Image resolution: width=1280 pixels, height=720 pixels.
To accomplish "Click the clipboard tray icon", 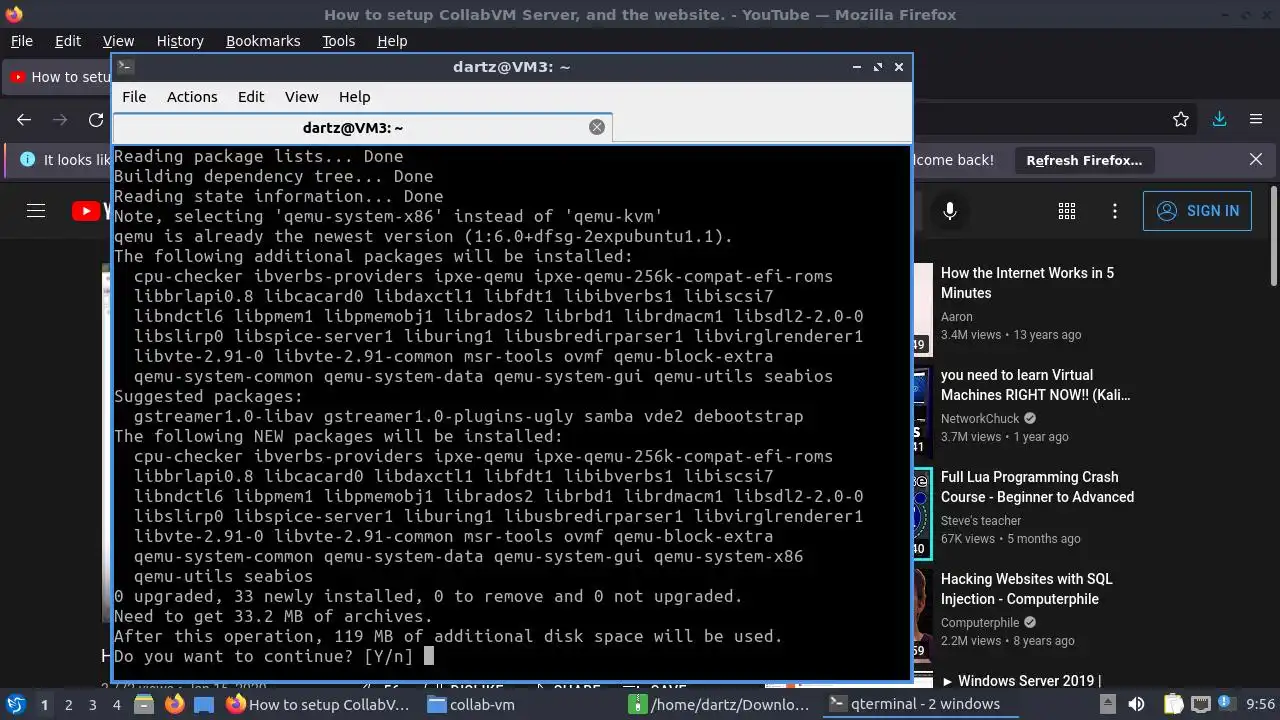I will [1175, 704].
